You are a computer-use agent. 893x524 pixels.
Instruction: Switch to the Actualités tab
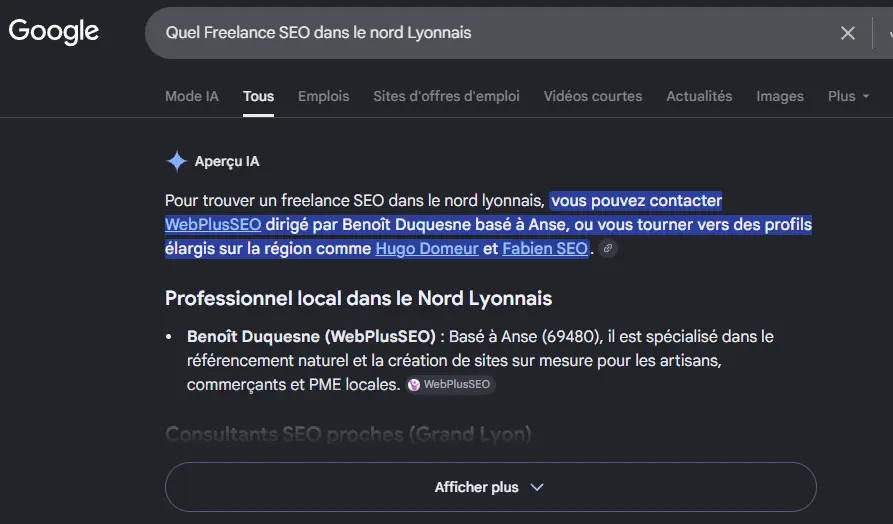(699, 96)
